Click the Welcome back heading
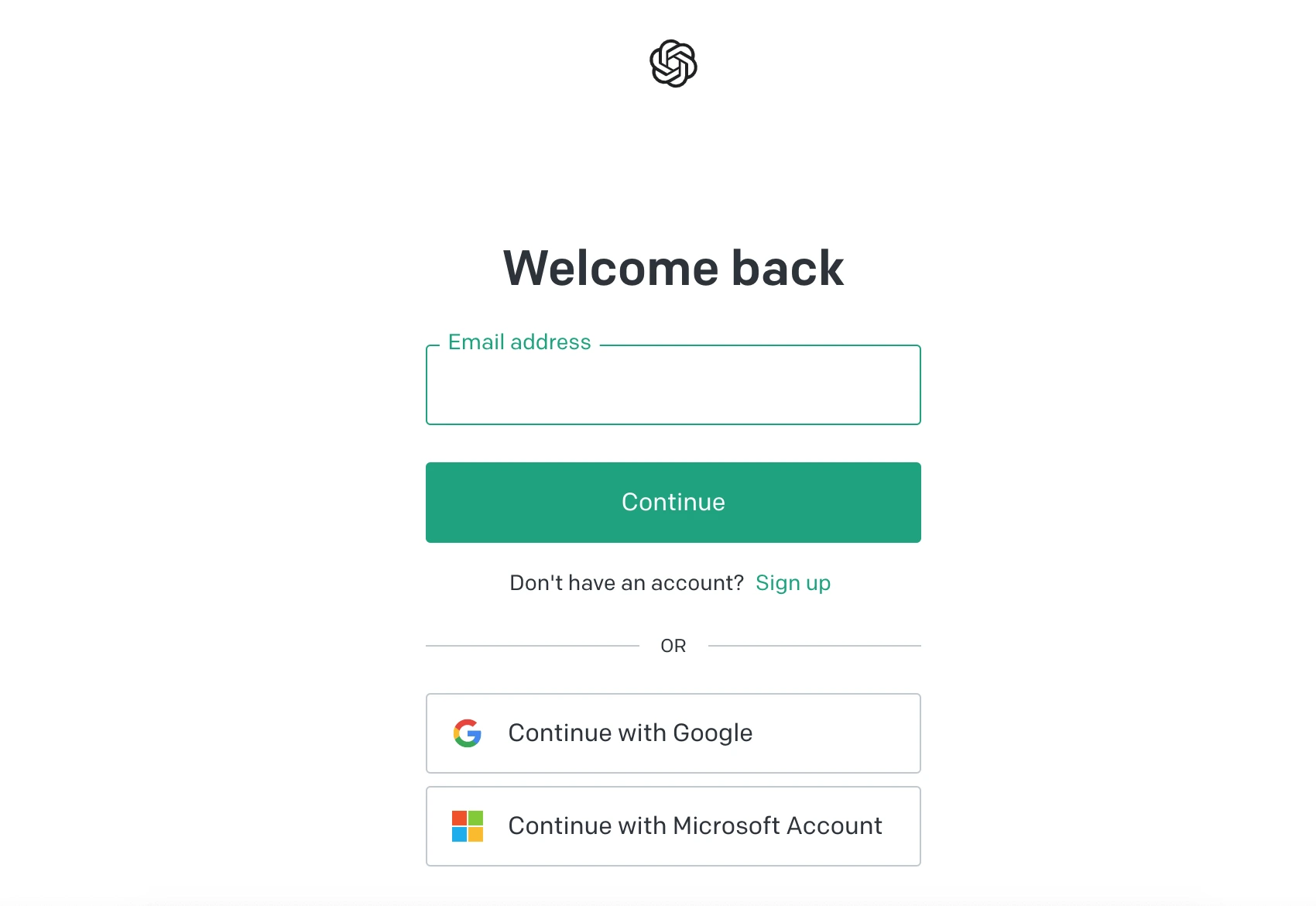The height and width of the screenshot is (906, 1316). point(673,268)
